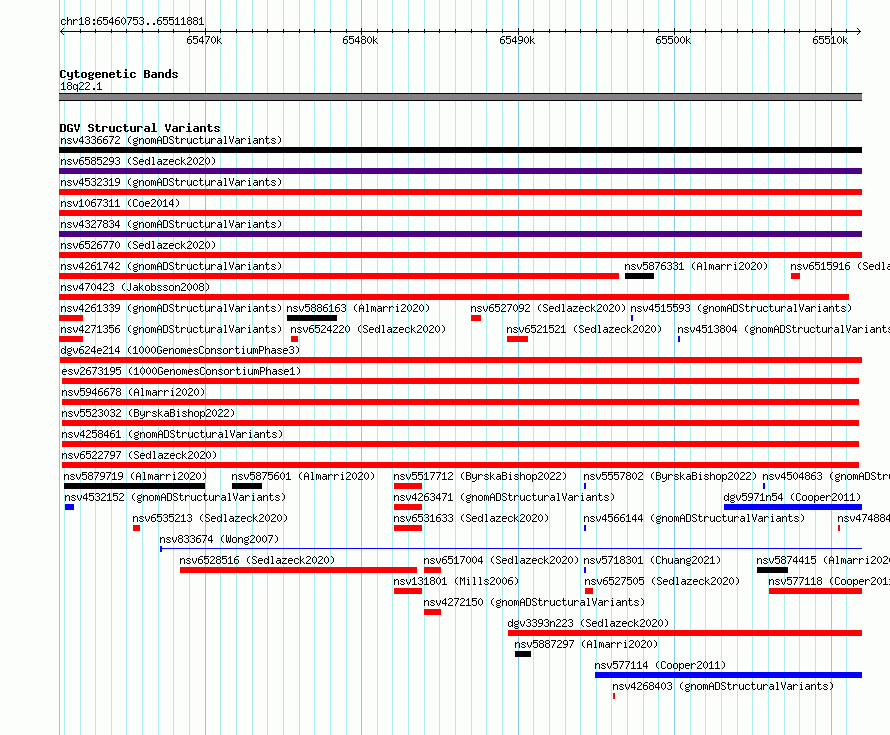Select nsv577118 (Cooper2011) red bar
890x735 pixels.
click(x=816, y=591)
